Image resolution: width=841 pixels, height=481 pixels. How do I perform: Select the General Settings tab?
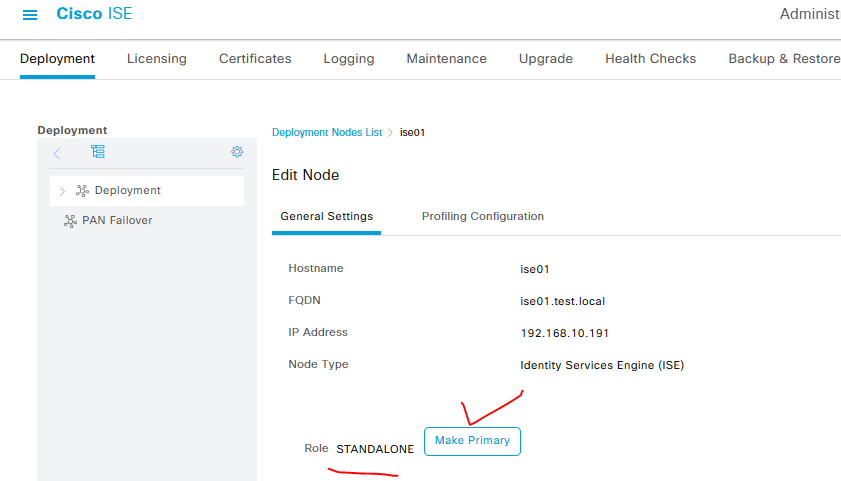326,216
